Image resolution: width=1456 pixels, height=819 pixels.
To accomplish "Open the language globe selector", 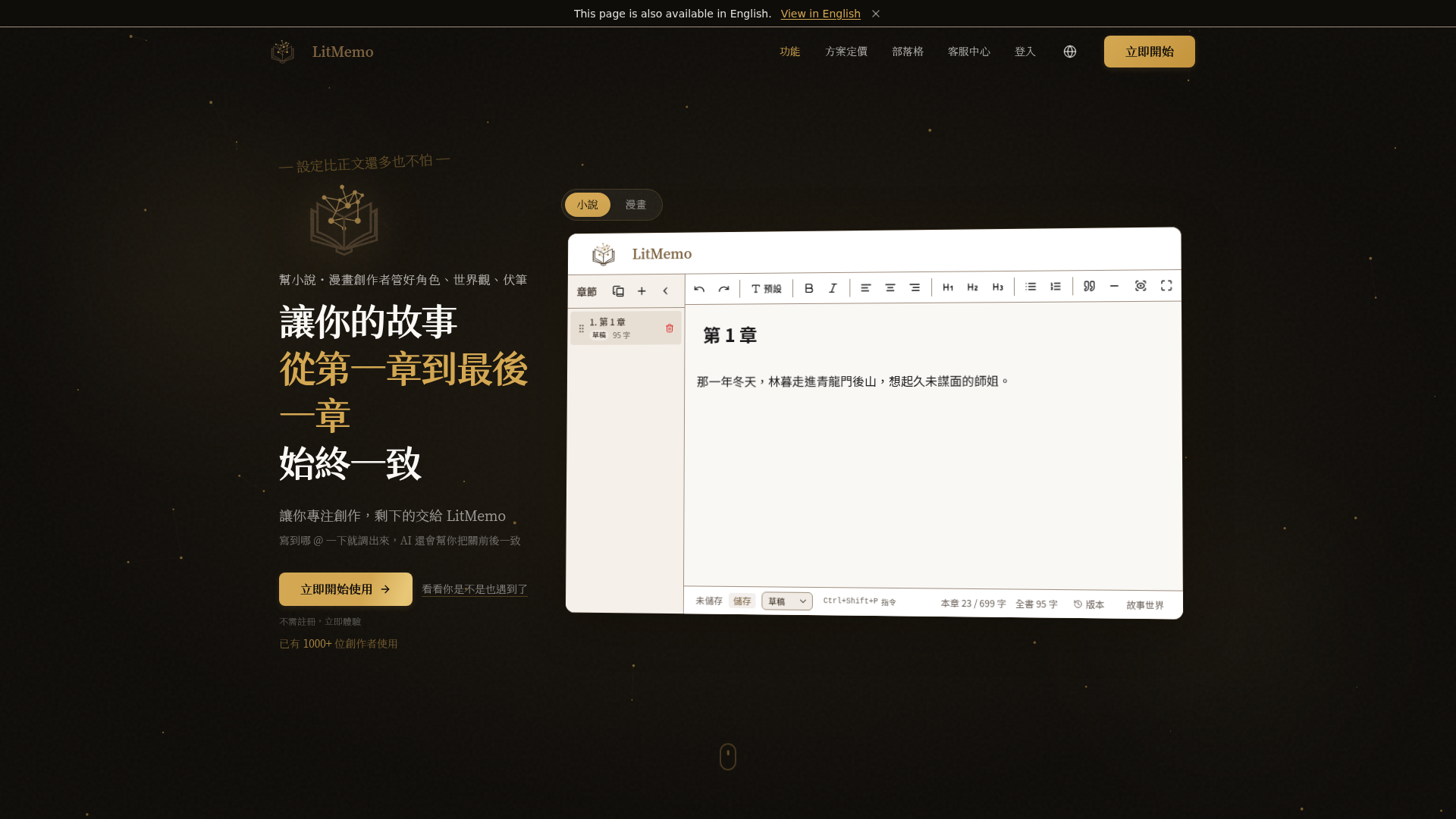I will coord(1070,52).
